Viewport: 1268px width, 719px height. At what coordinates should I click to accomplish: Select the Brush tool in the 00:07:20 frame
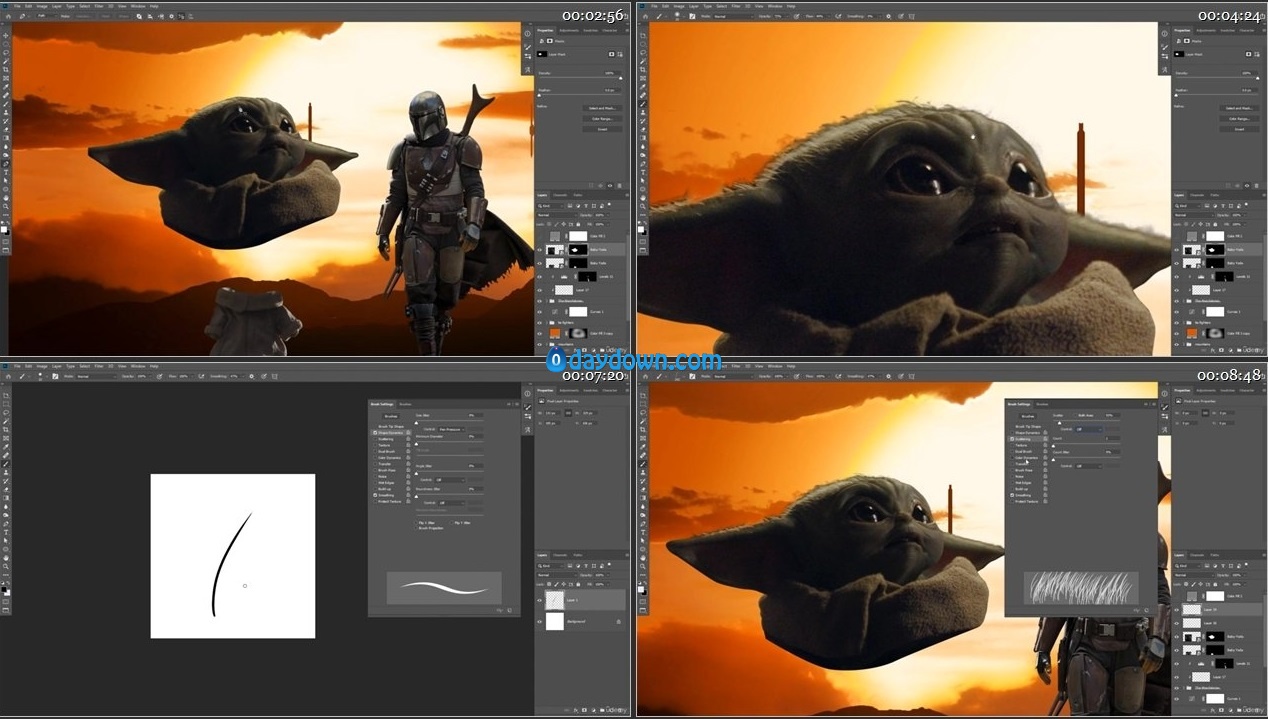point(7,464)
